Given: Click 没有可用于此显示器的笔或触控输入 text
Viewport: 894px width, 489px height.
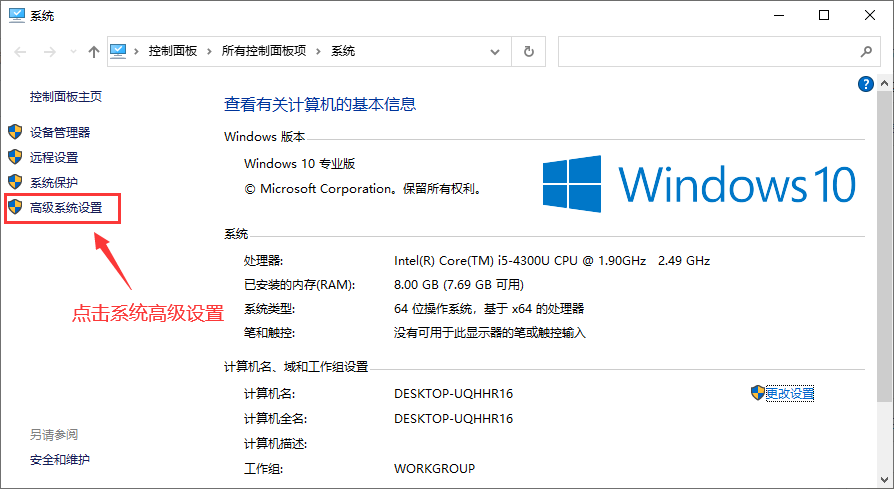Looking at the screenshot, I should (x=489, y=333).
